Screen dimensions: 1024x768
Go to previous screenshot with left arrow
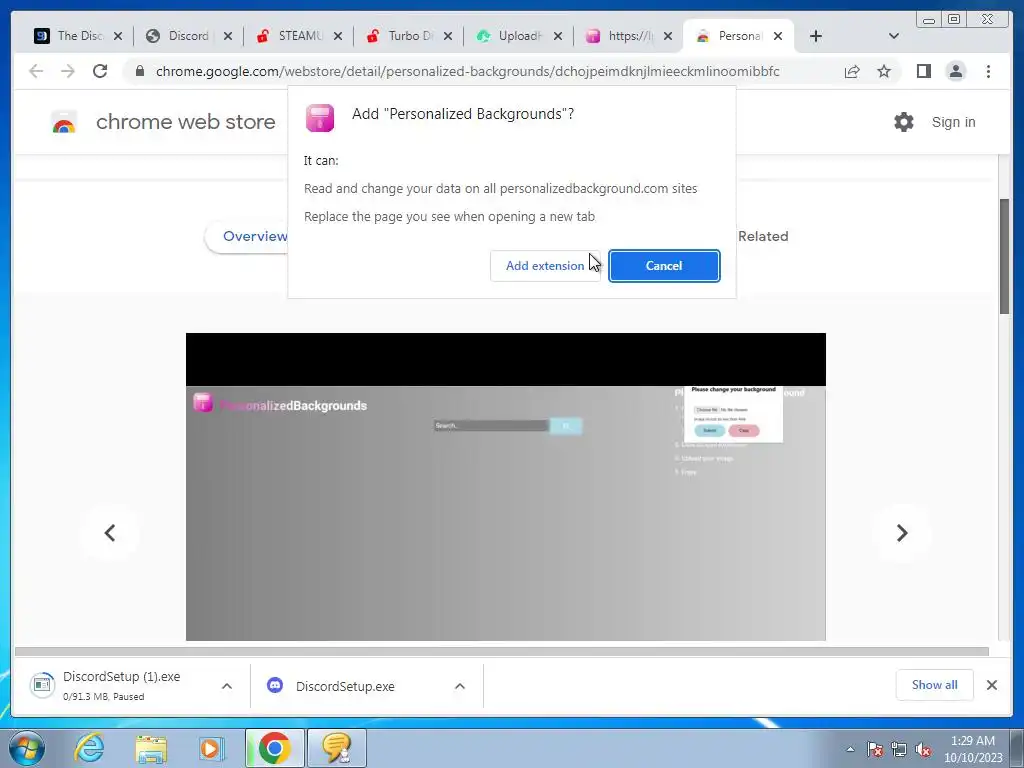click(x=110, y=533)
